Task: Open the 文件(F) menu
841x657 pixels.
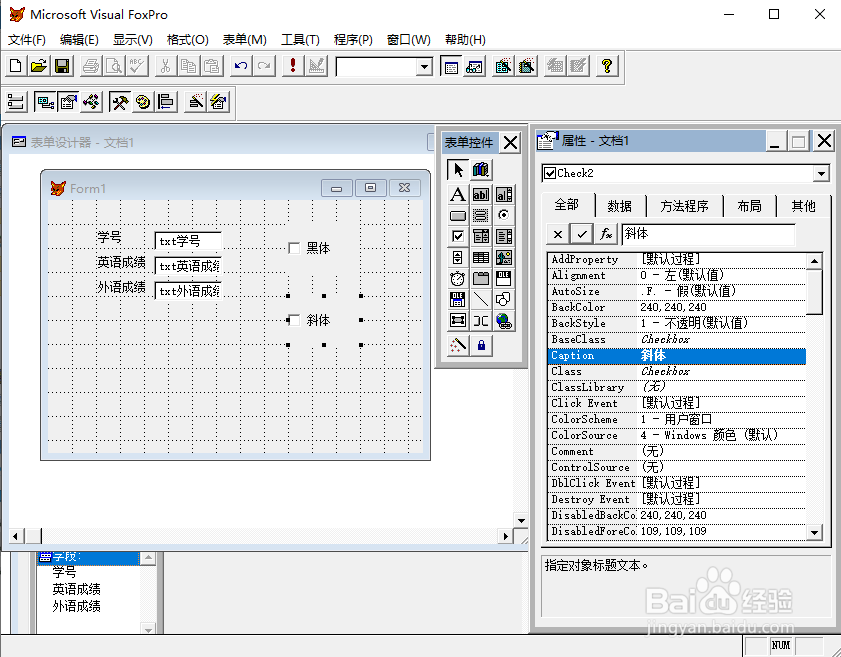Action: (27, 40)
